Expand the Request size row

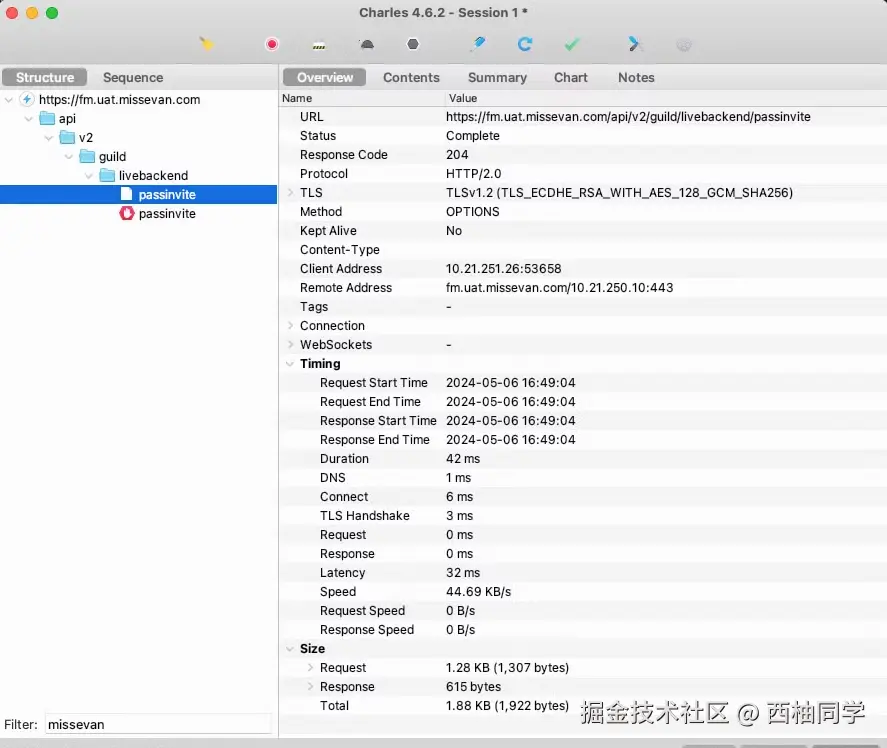pyautogui.click(x=310, y=668)
